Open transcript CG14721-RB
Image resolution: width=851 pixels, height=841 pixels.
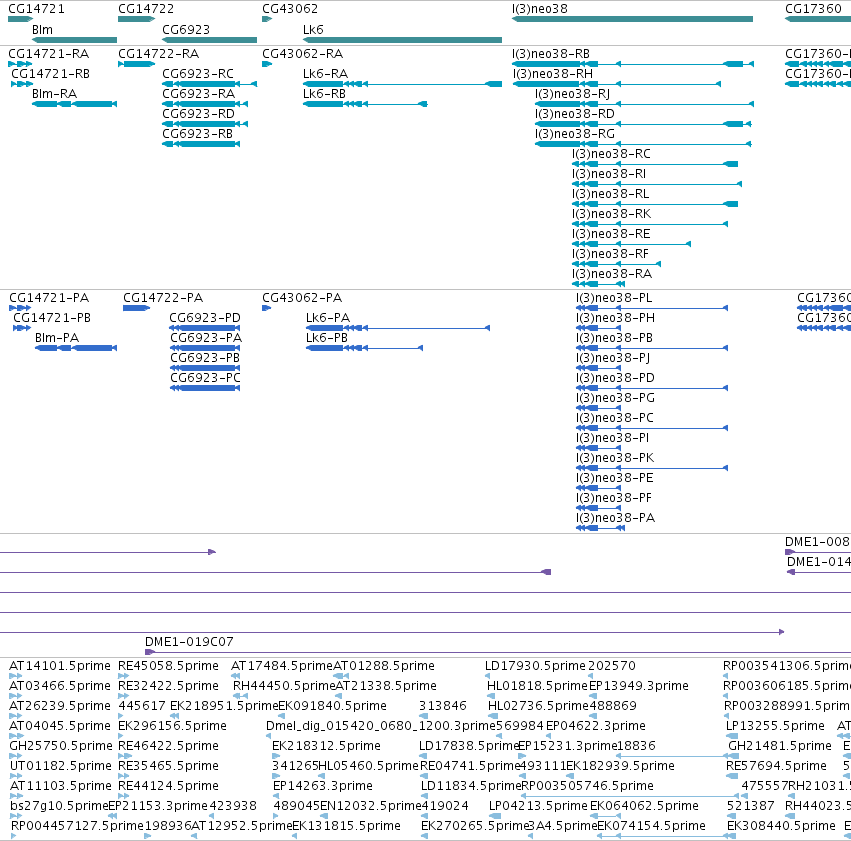click(x=50, y=74)
